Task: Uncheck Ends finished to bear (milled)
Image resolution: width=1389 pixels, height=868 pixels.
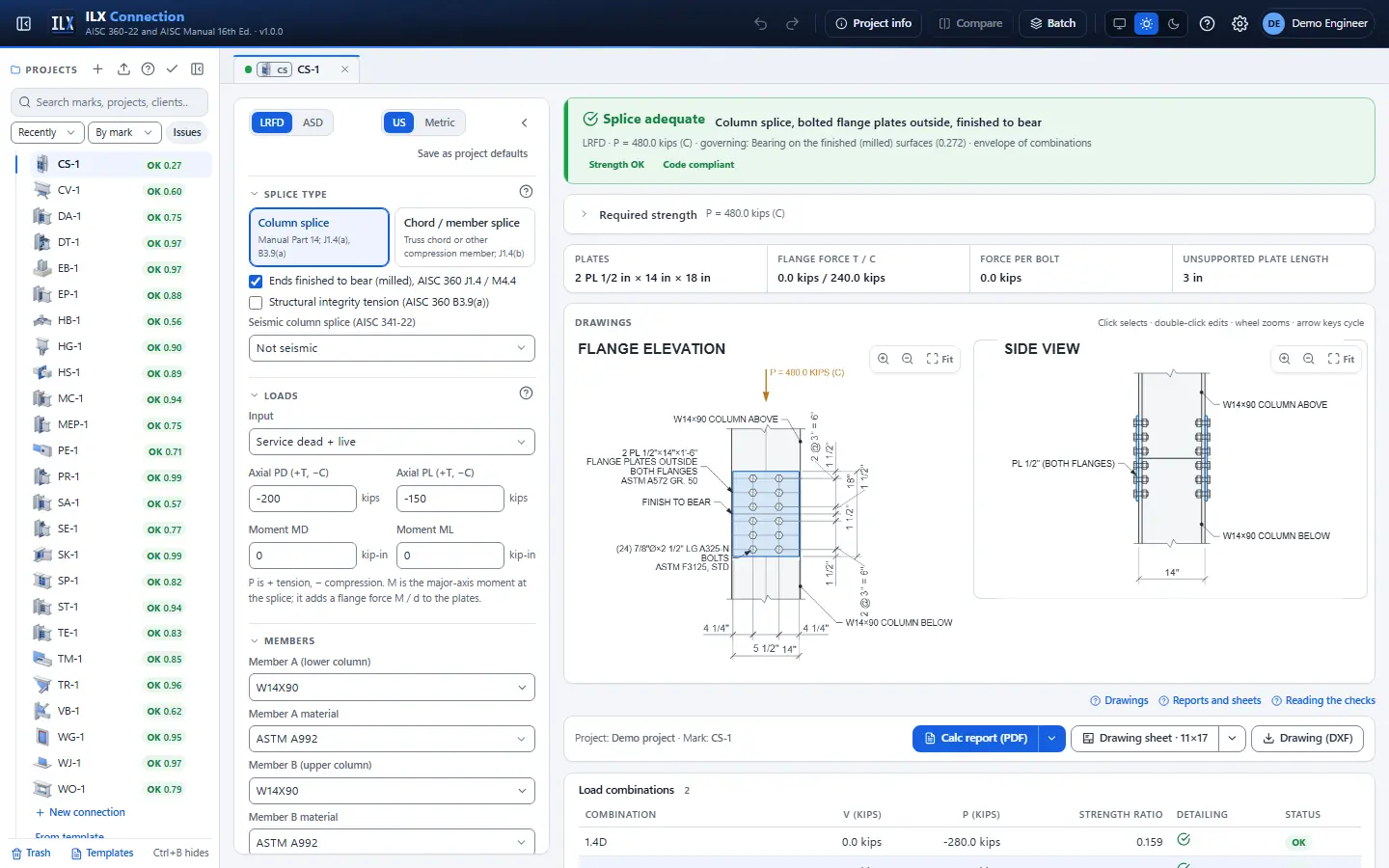Action: coord(256,282)
